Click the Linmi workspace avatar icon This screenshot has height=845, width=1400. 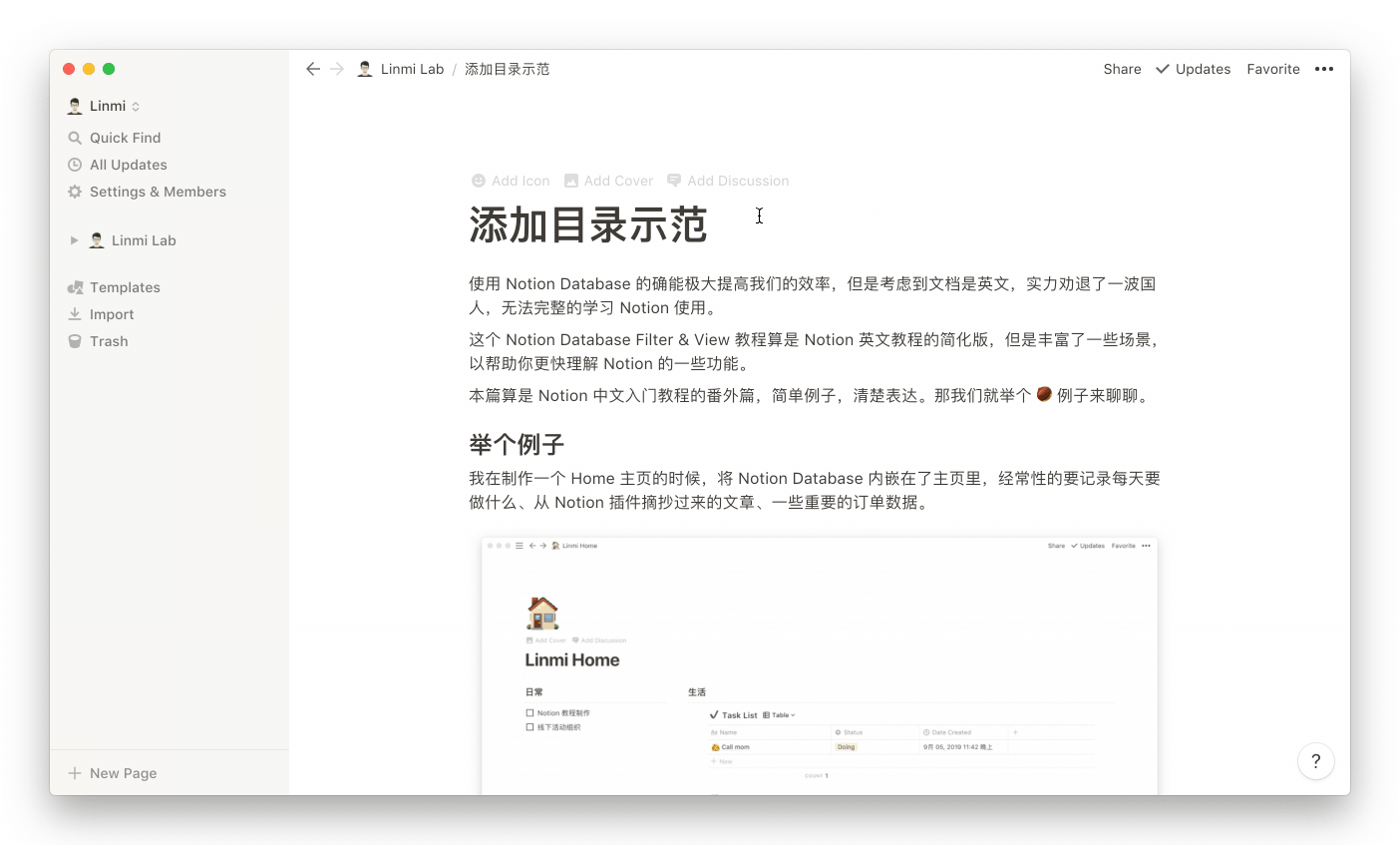[75, 106]
